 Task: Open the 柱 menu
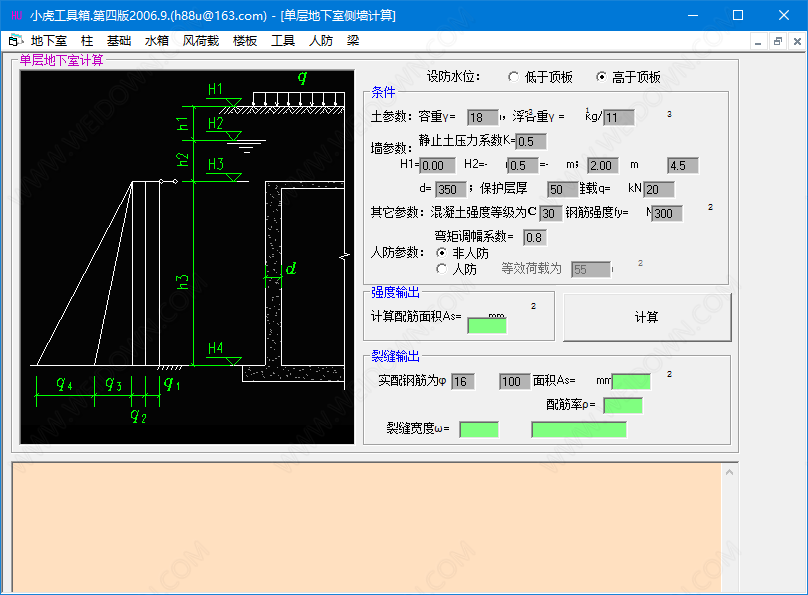tap(87, 41)
